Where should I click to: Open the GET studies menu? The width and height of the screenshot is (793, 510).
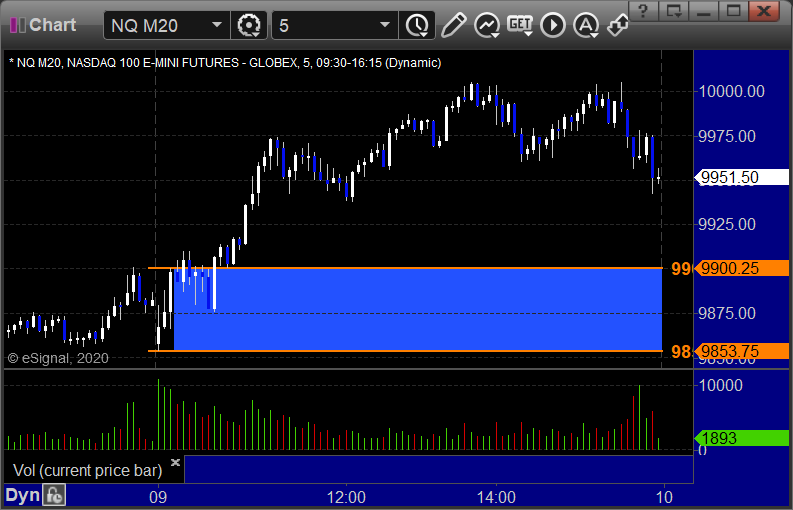point(520,25)
